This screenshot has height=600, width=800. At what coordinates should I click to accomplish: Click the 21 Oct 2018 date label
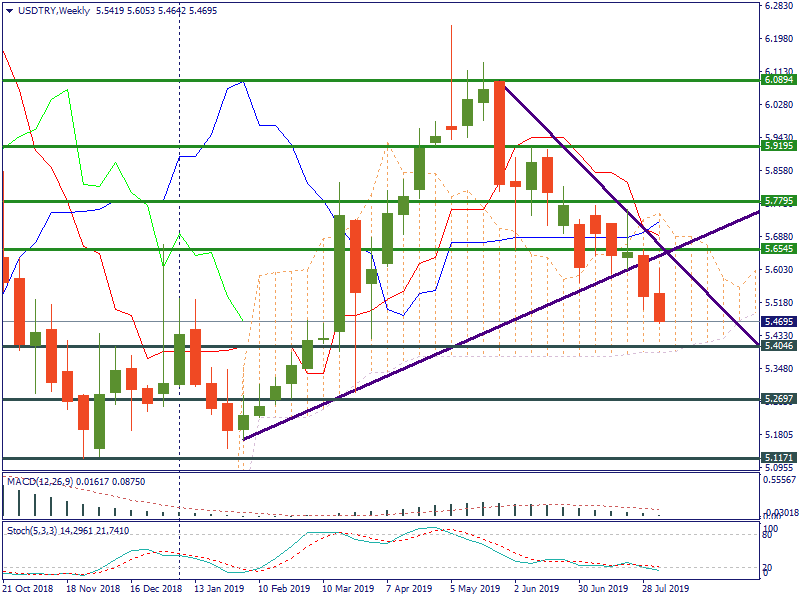28,589
